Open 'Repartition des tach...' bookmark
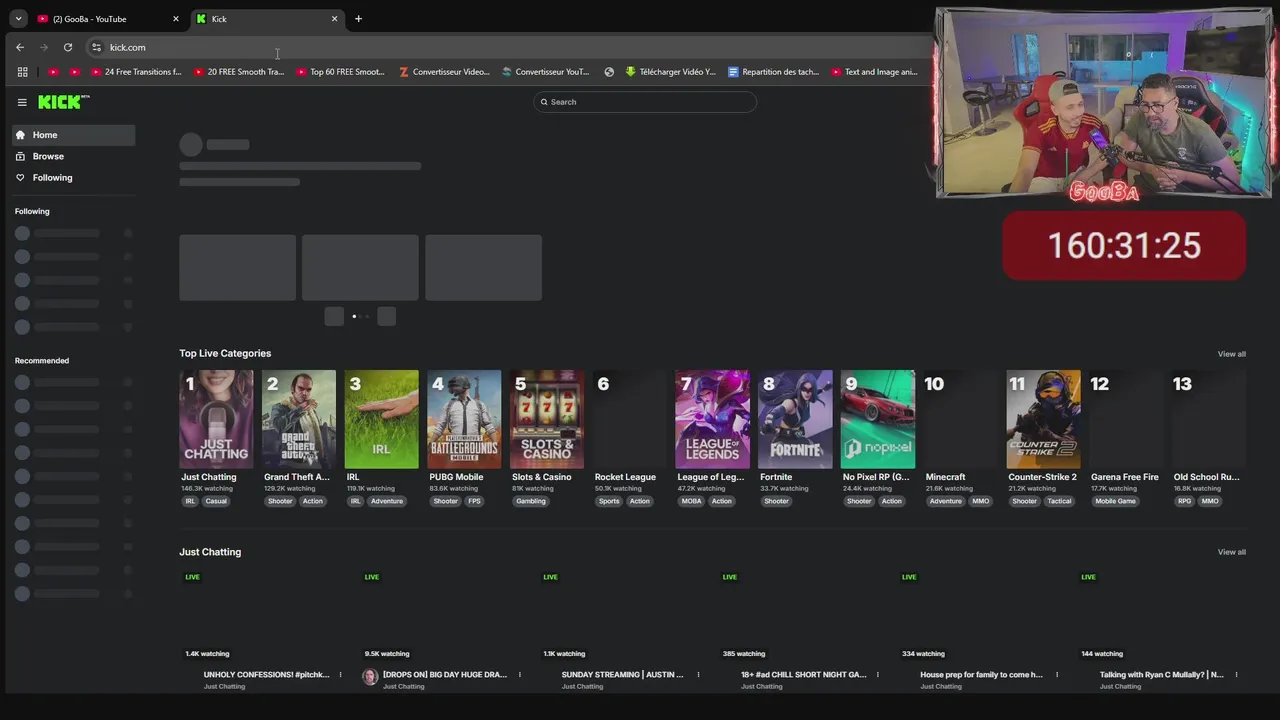Viewport: 1280px width, 720px height. pyautogui.click(x=774, y=72)
